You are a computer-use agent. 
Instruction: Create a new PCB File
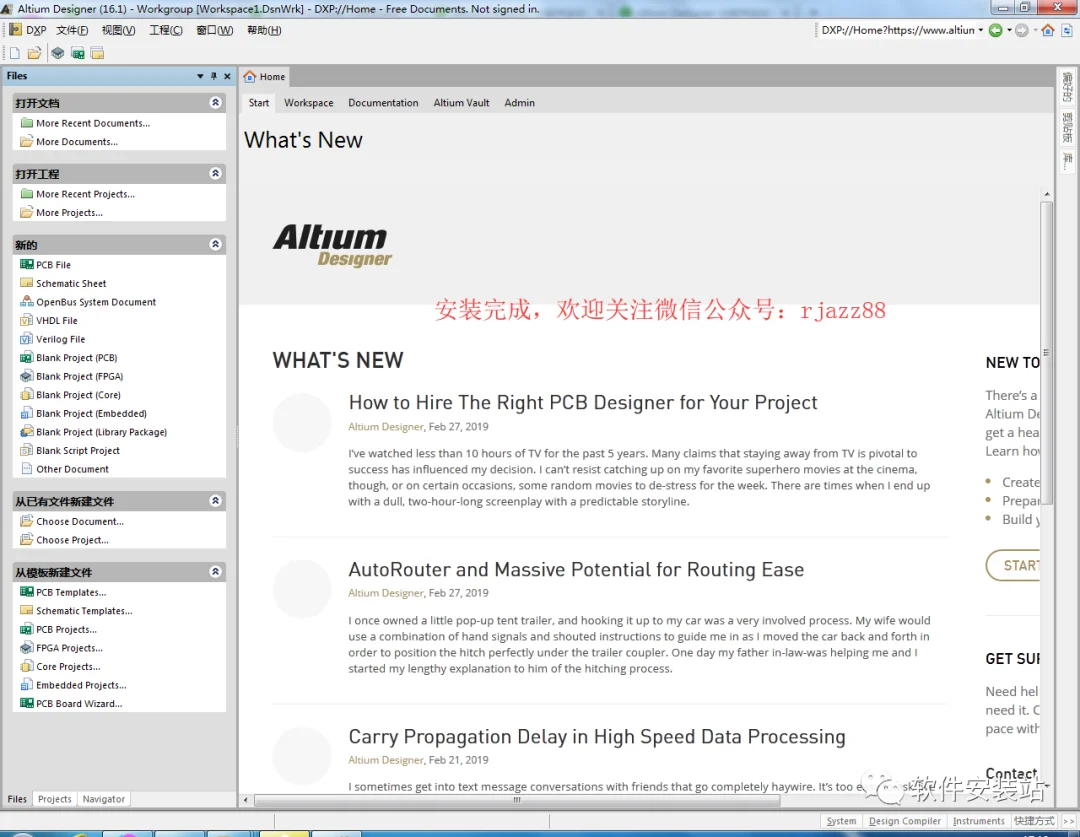point(54,265)
